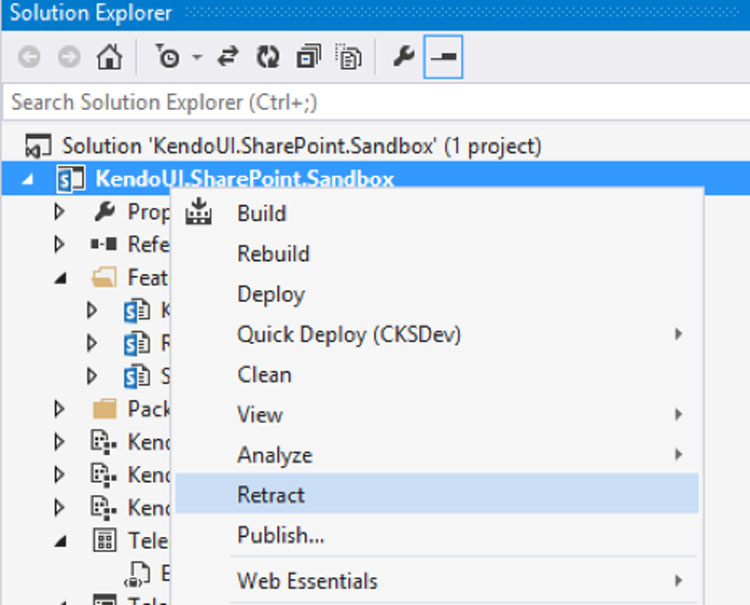Choose Publish... from the context menu

point(437,535)
